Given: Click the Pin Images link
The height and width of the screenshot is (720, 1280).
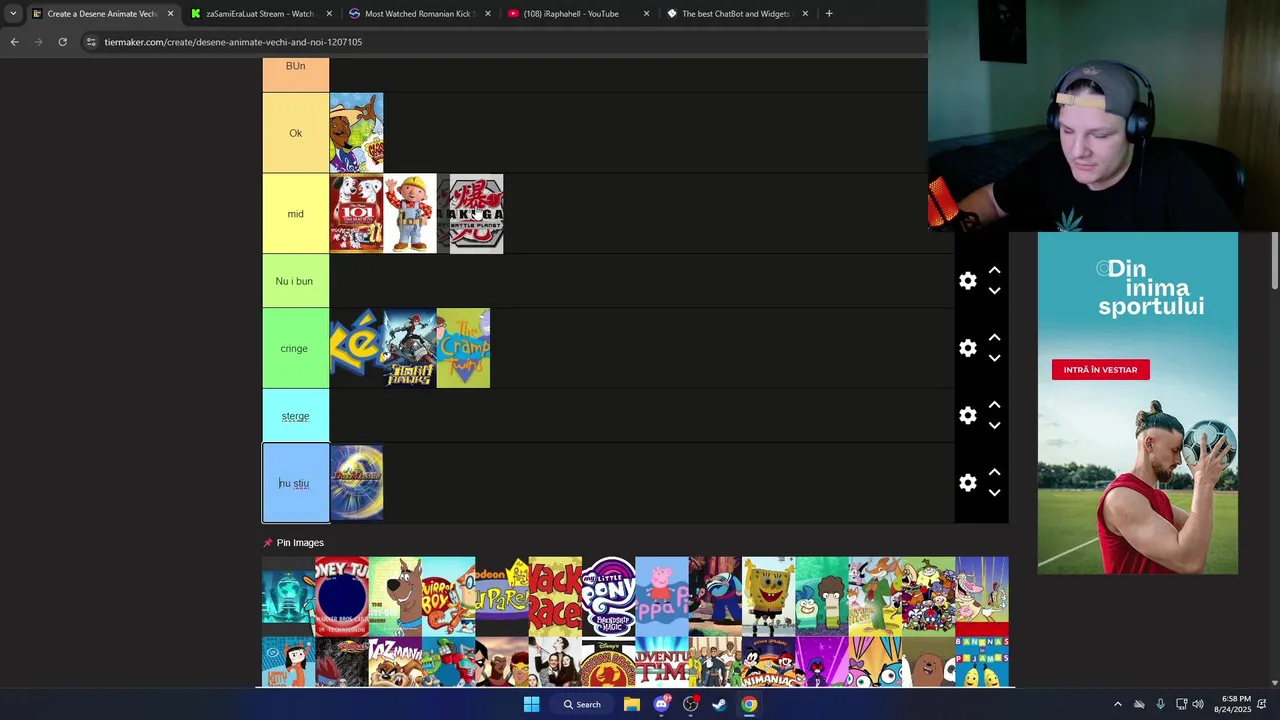Looking at the screenshot, I should [x=300, y=543].
